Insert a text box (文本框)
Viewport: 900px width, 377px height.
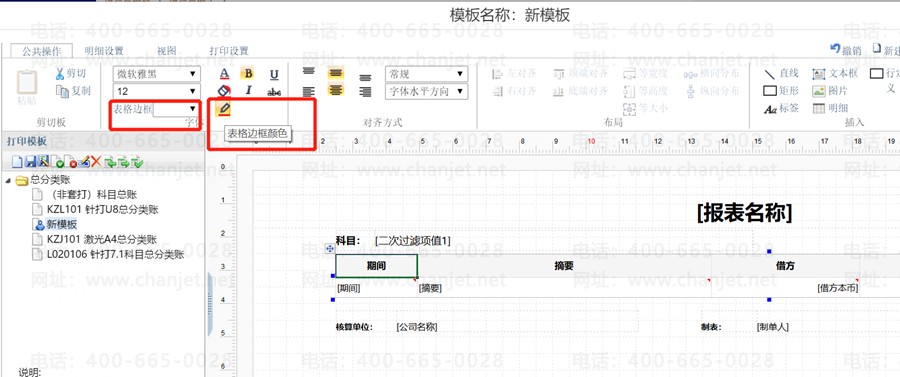click(x=835, y=73)
